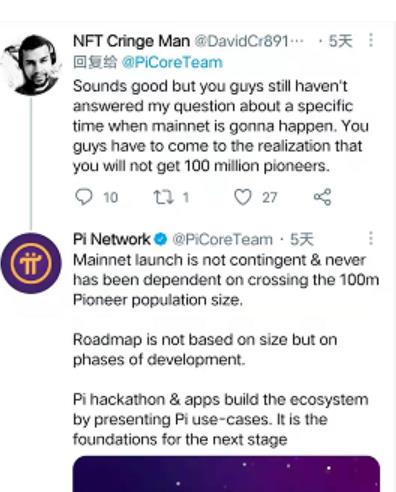The width and height of the screenshot is (396, 492).
Task: Click Pi Network logo avatar
Action: coord(31,263)
